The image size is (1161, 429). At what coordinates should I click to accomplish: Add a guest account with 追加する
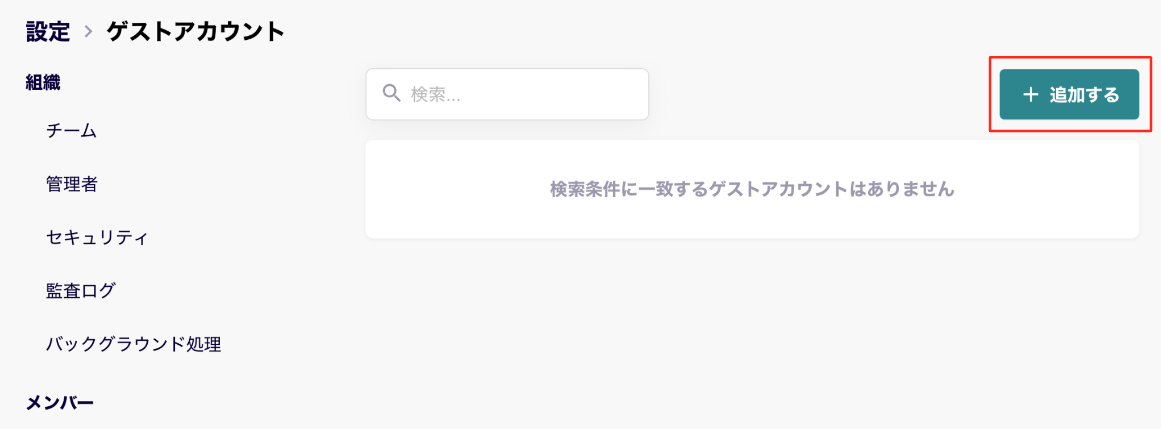[x=1069, y=94]
